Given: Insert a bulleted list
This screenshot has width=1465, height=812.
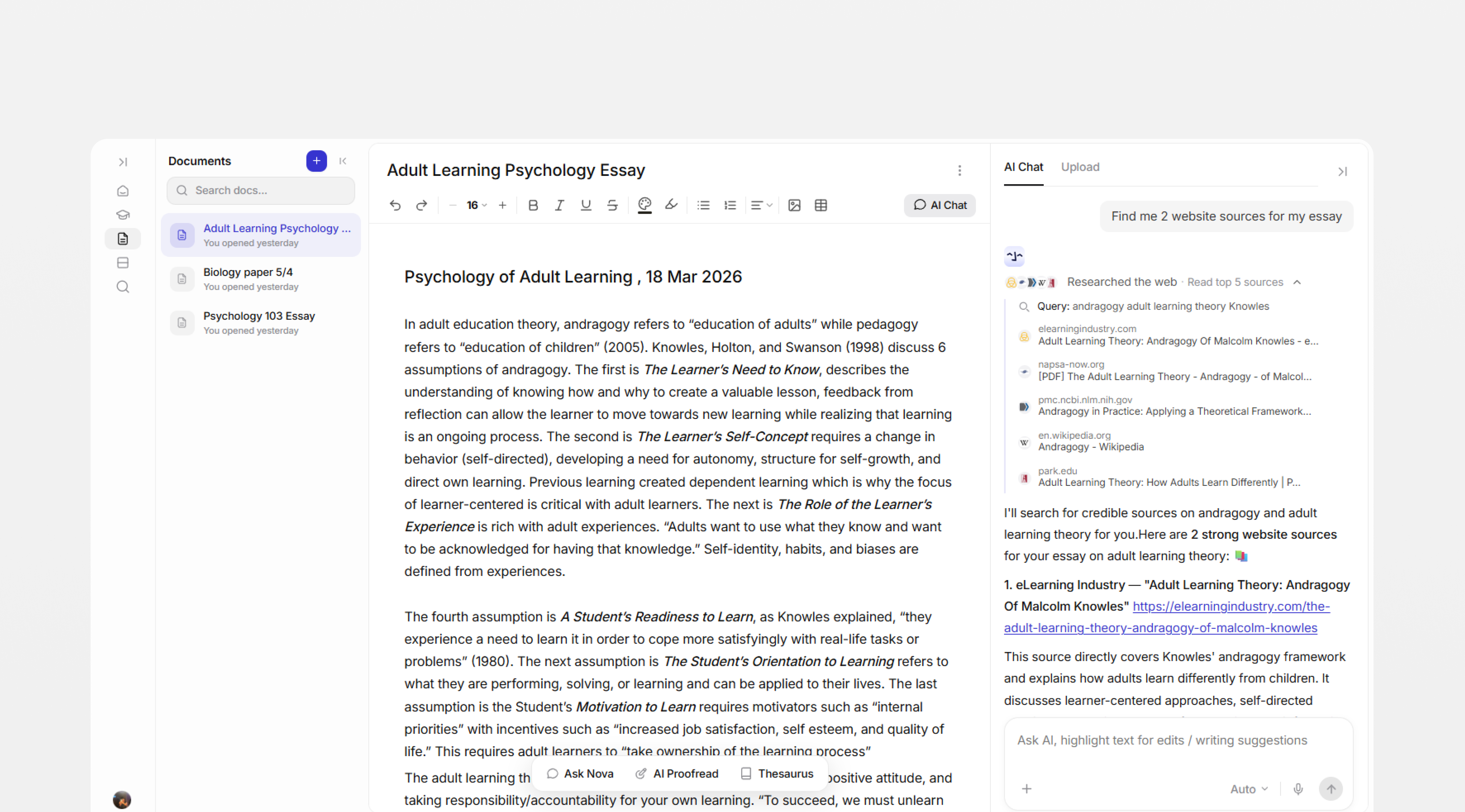Looking at the screenshot, I should tap(703, 205).
